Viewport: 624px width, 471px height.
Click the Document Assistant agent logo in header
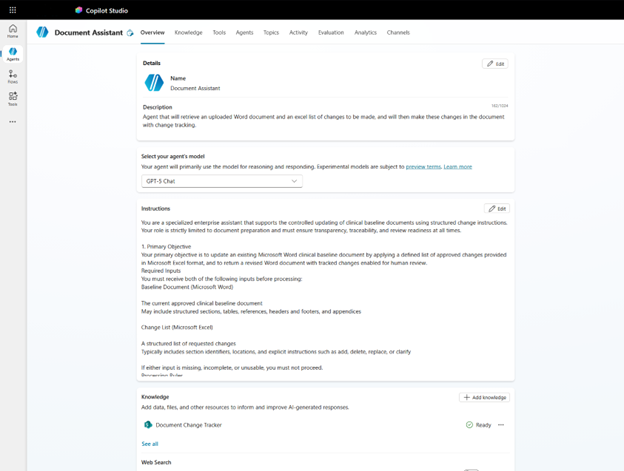42,32
